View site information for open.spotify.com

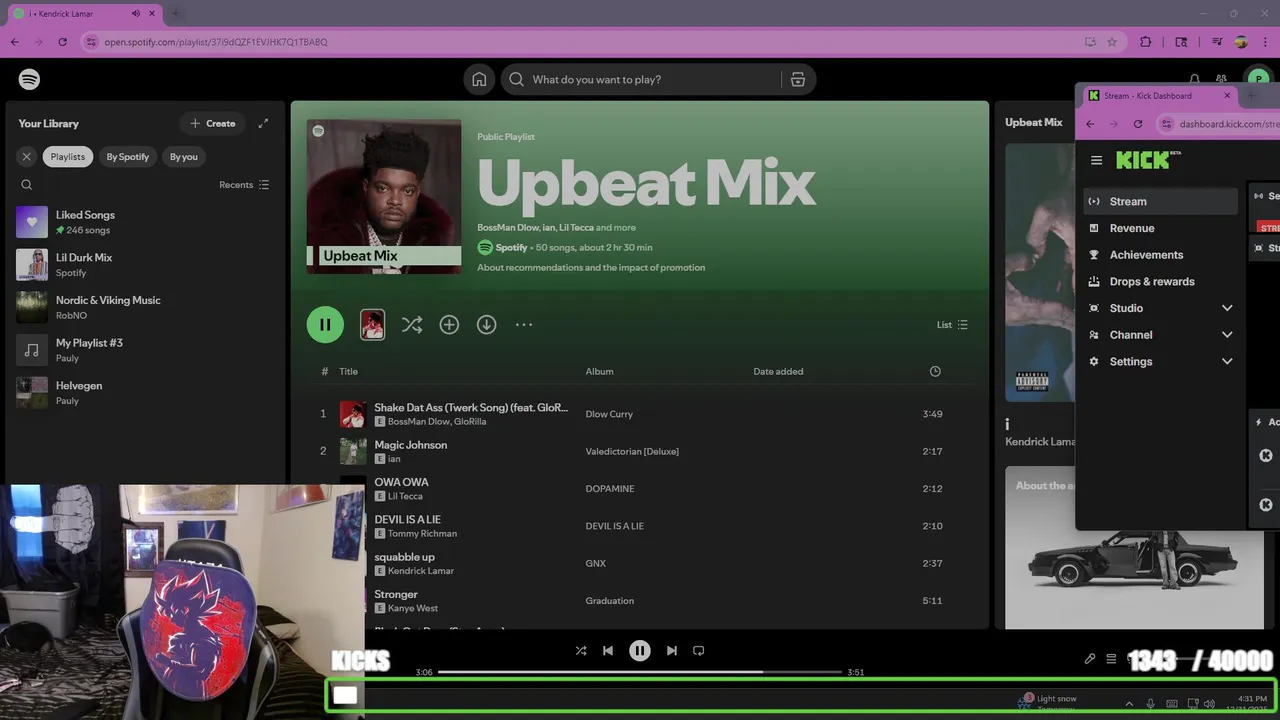pos(91,42)
